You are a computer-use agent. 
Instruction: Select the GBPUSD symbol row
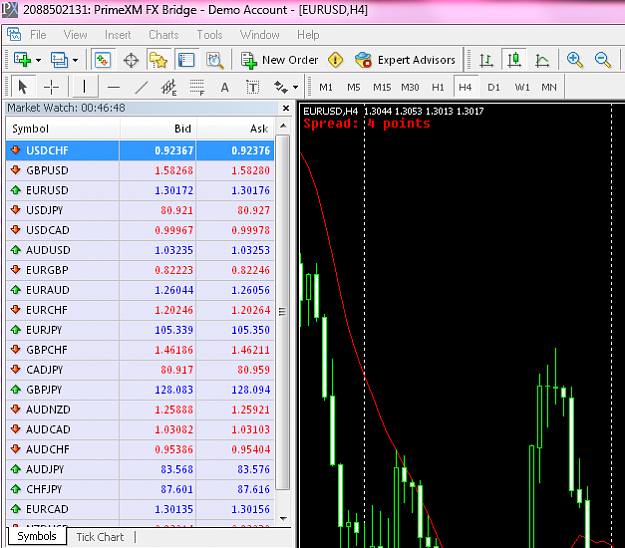pyautogui.click(x=140, y=170)
